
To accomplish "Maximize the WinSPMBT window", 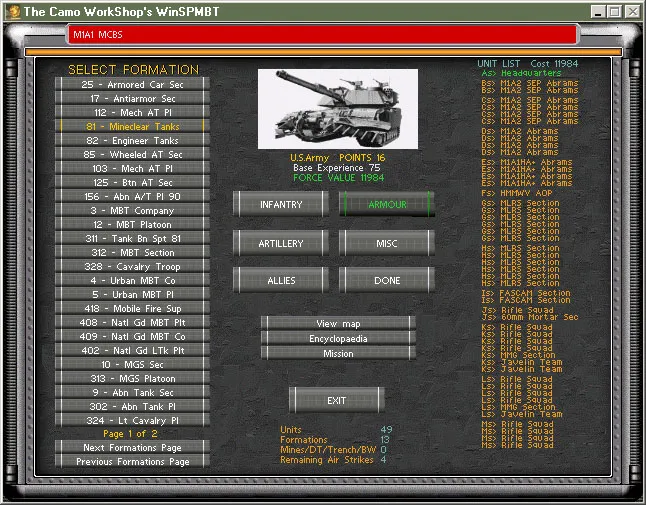I will click(615, 12).
